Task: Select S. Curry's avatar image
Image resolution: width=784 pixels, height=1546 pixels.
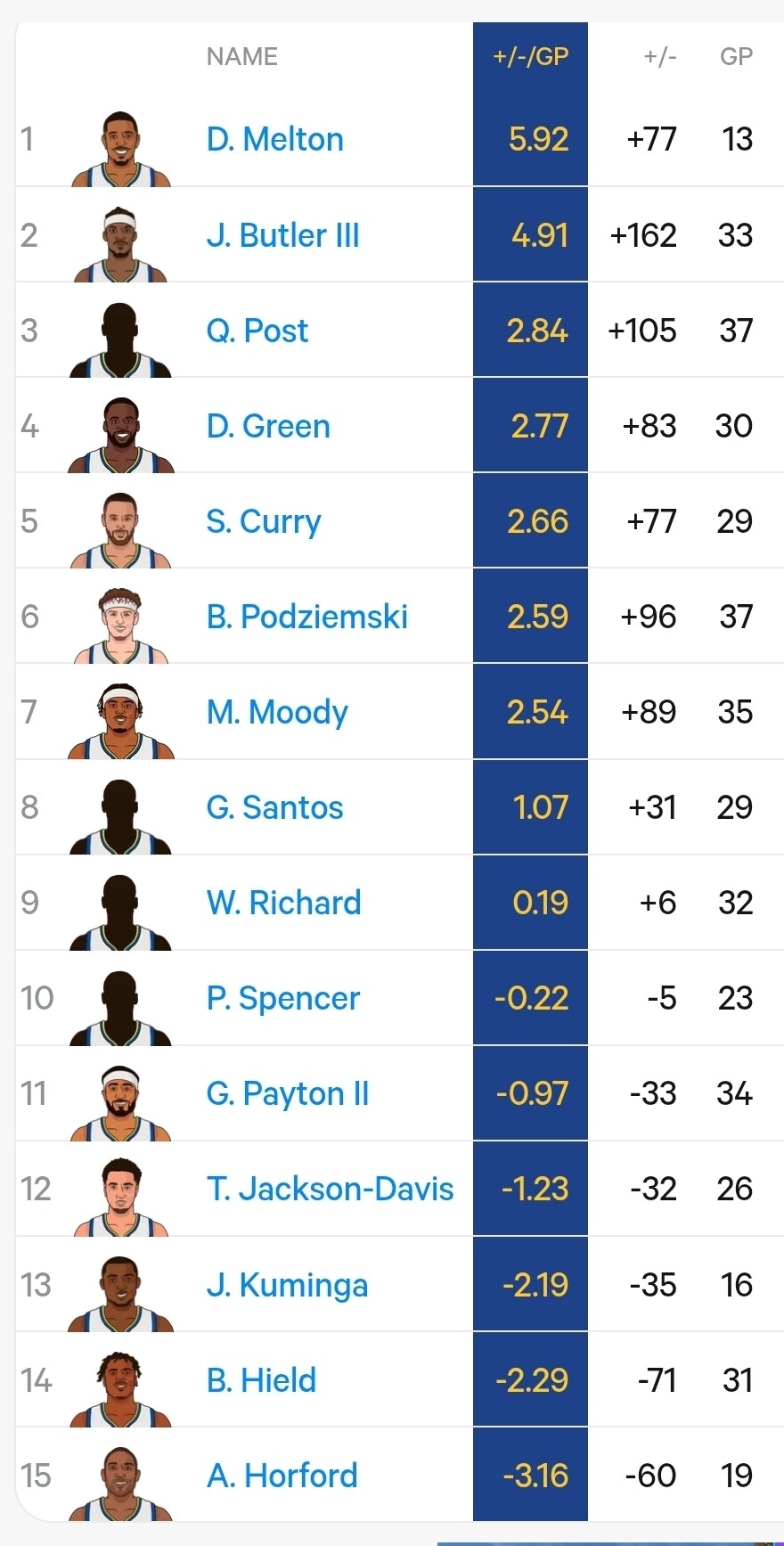Action: tap(121, 530)
